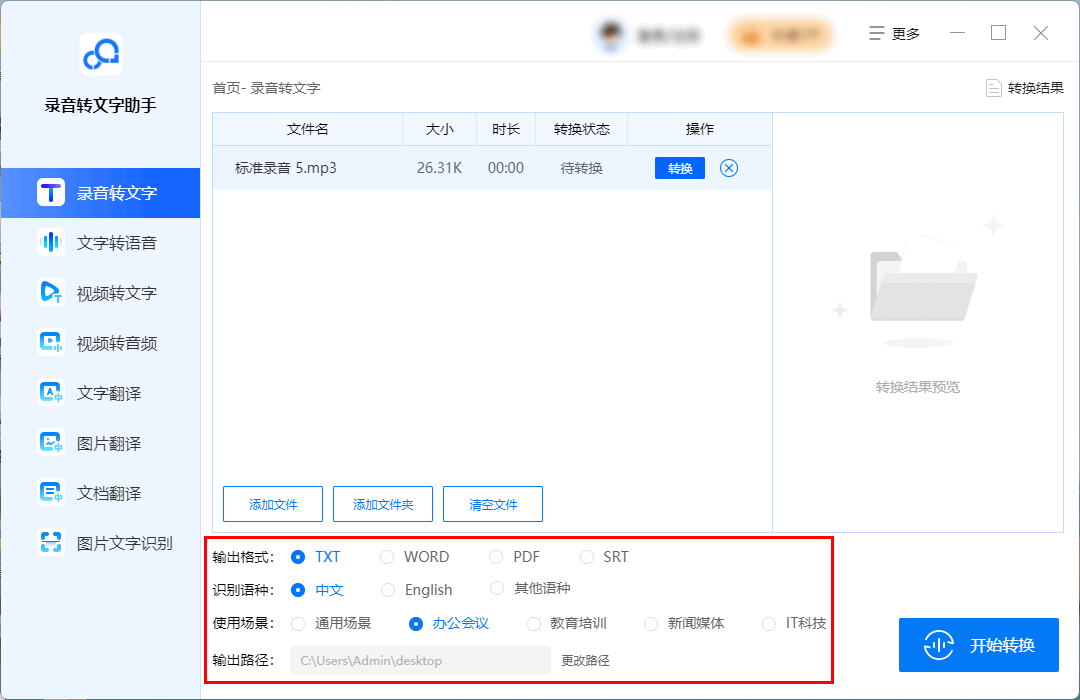Click the 录音转文字 sidebar icon

pos(51,193)
